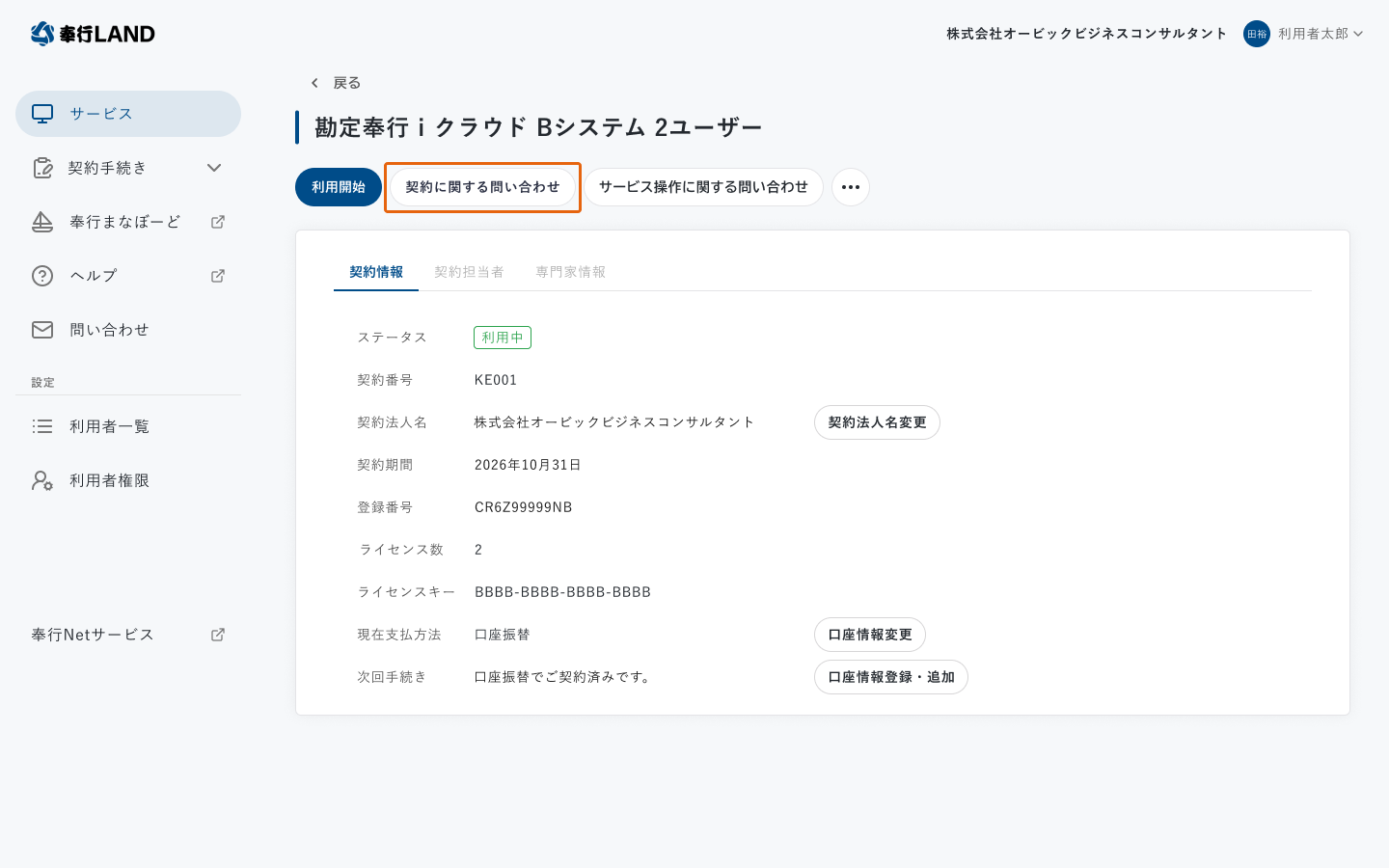
Task: Click the 口座情報登録・追加 button
Action: pyautogui.click(x=890, y=676)
